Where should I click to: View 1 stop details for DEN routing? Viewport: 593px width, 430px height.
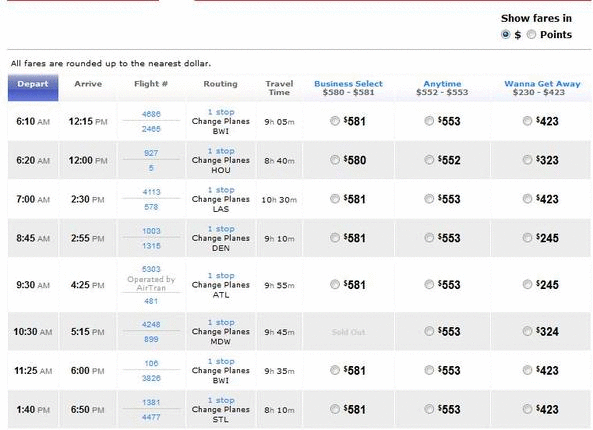pyautogui.click(x=221, y=229)
